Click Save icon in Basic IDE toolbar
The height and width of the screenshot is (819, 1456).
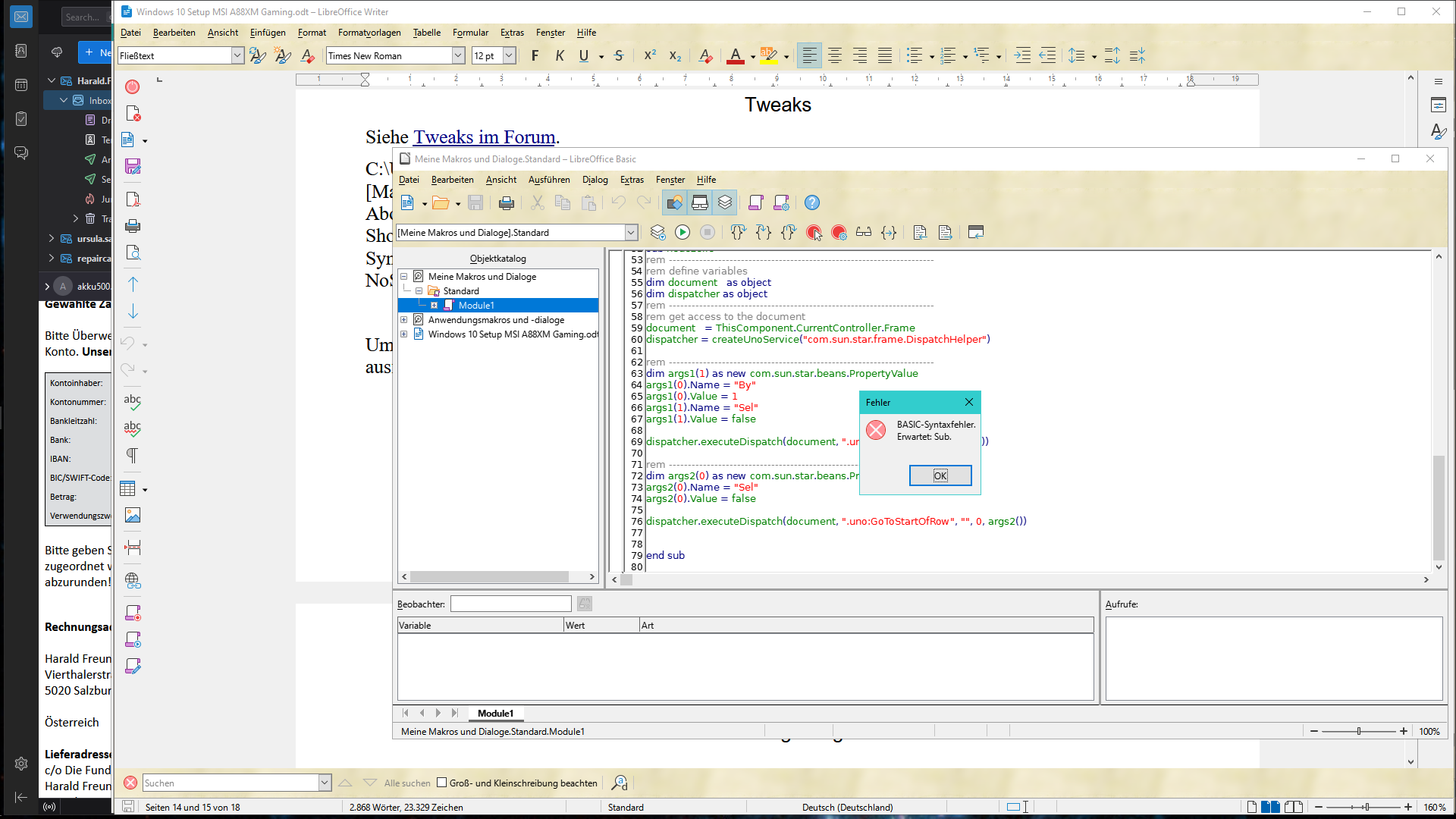[475, 203]
